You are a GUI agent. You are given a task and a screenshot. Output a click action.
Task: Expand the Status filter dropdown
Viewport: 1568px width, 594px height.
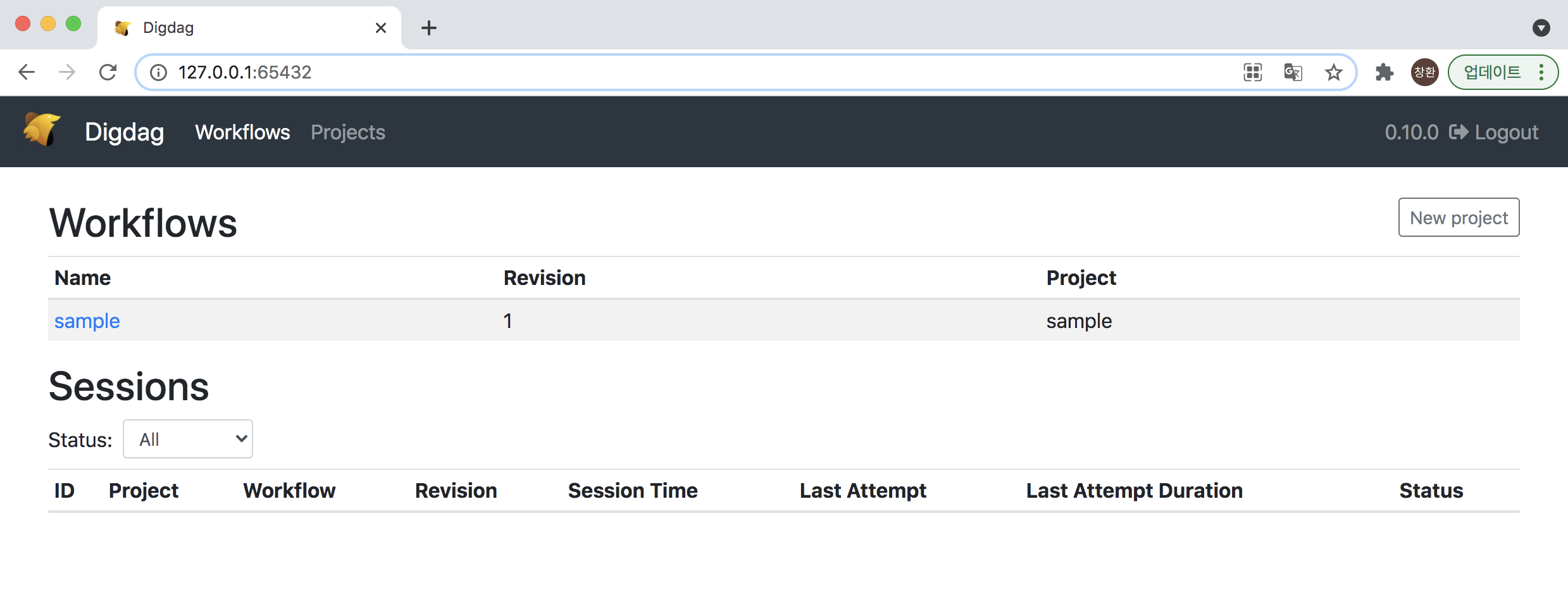pos(188,439)
